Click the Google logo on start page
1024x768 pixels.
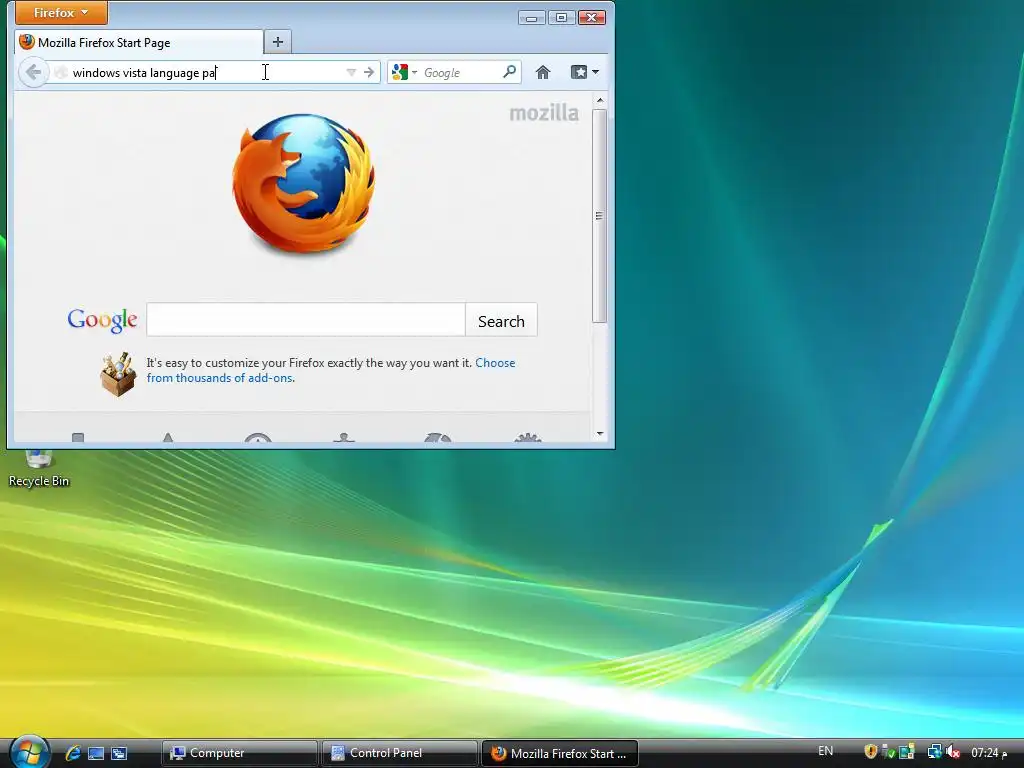pos(103,320)
